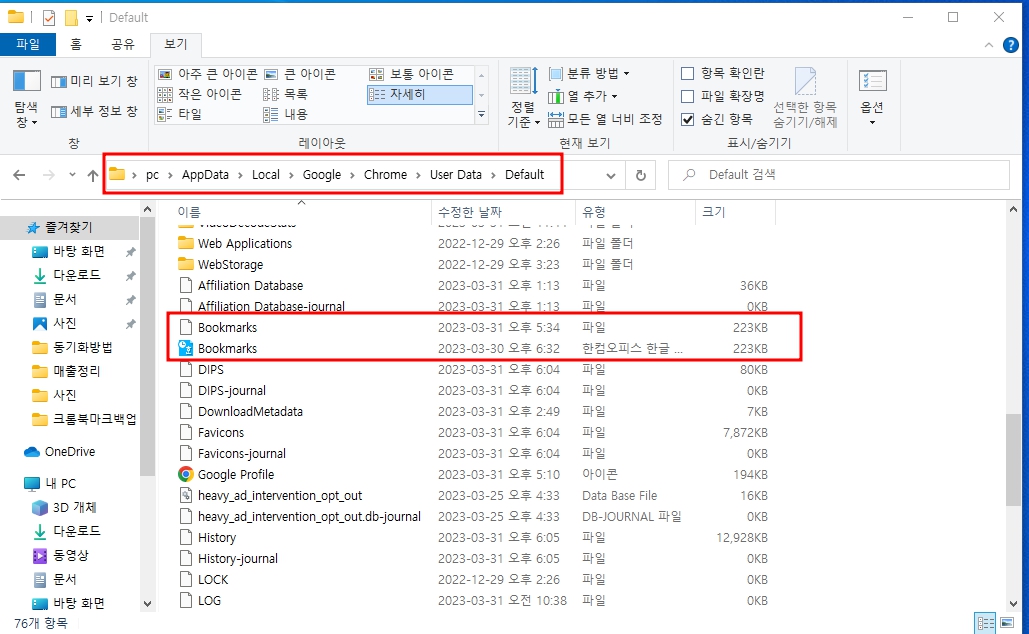Select the Google Profile Chrome icon file
This screenshot has height=634, width=1029.
[226, 475]
